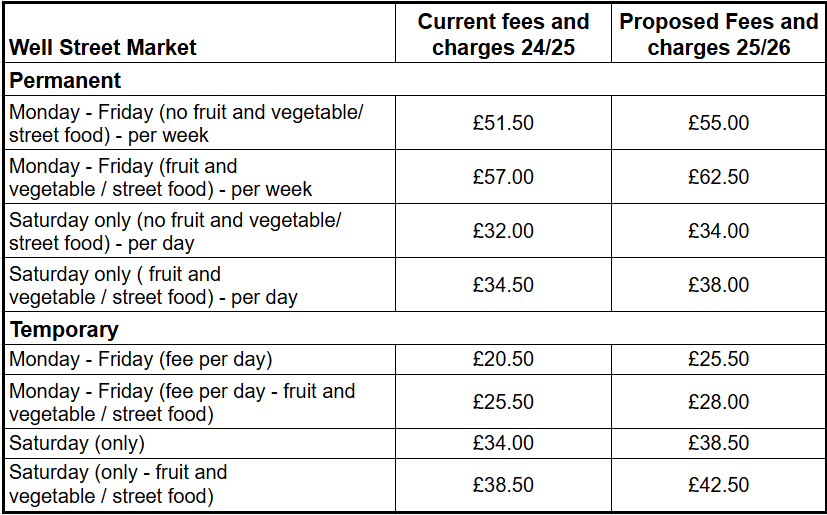Select the £62.50 proposed fee cell
This screenshot has width=827, height=515.
(718, 177)
